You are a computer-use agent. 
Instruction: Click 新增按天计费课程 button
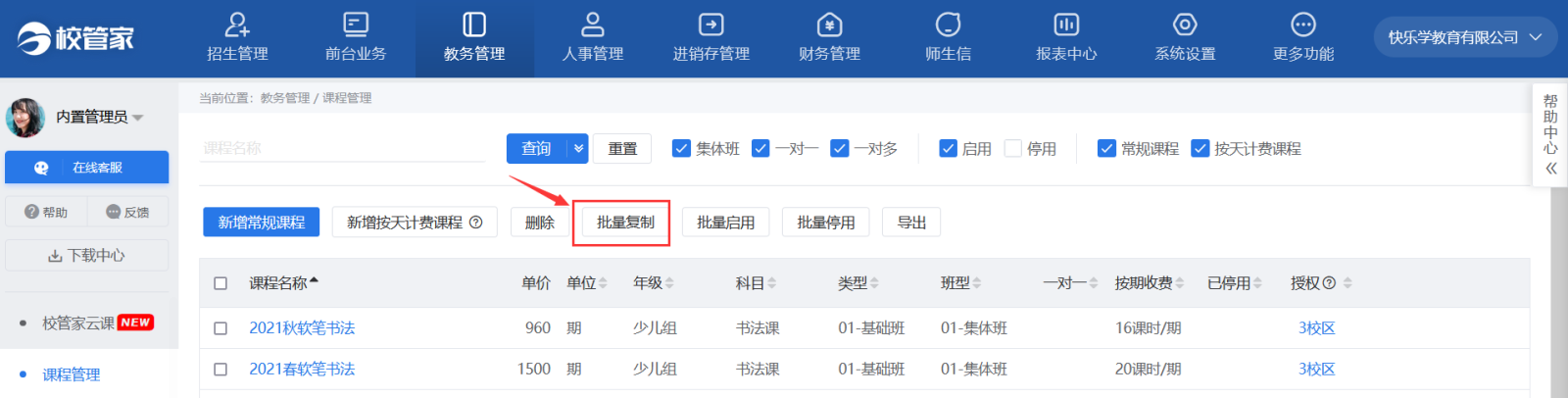tap(415, 223)
